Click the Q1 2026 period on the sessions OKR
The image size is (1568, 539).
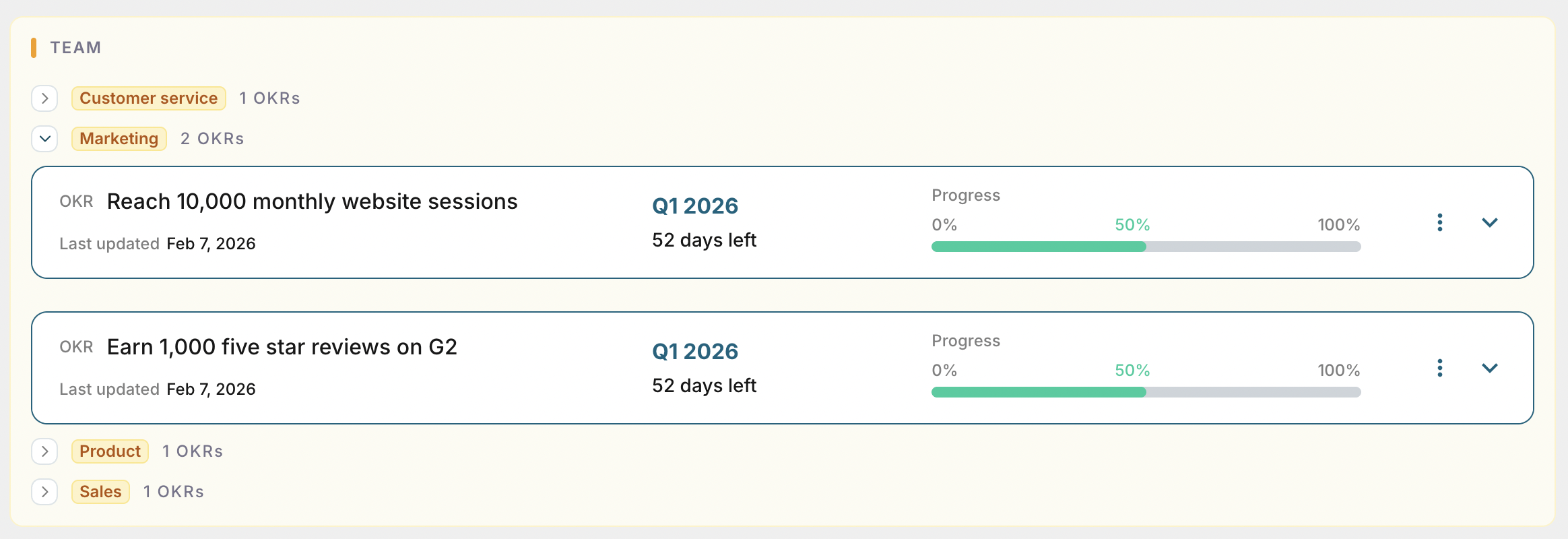click(695, 205)
